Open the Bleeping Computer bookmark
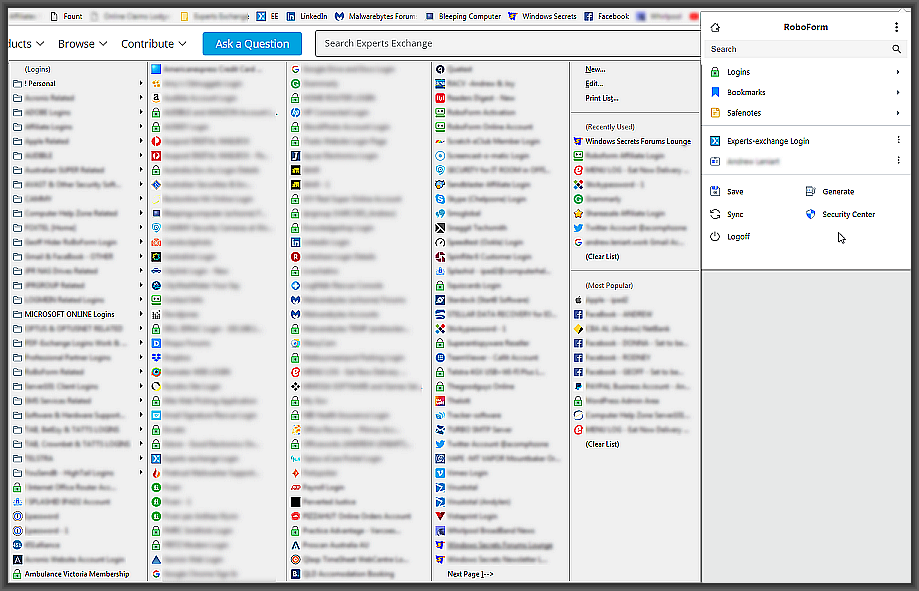Screen dimensions: 919x591 pyautogui.click(x=463, y=16)
